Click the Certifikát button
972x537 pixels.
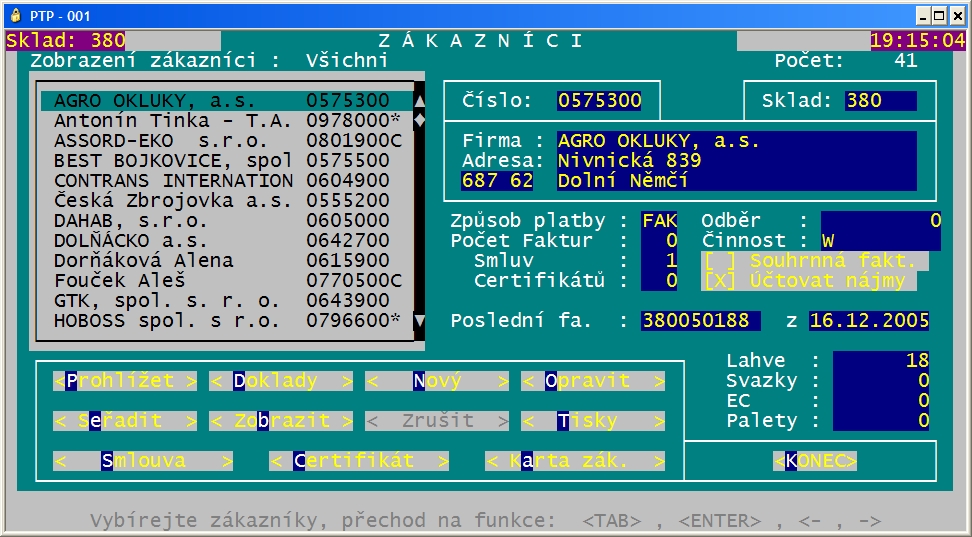click(359, 461)
